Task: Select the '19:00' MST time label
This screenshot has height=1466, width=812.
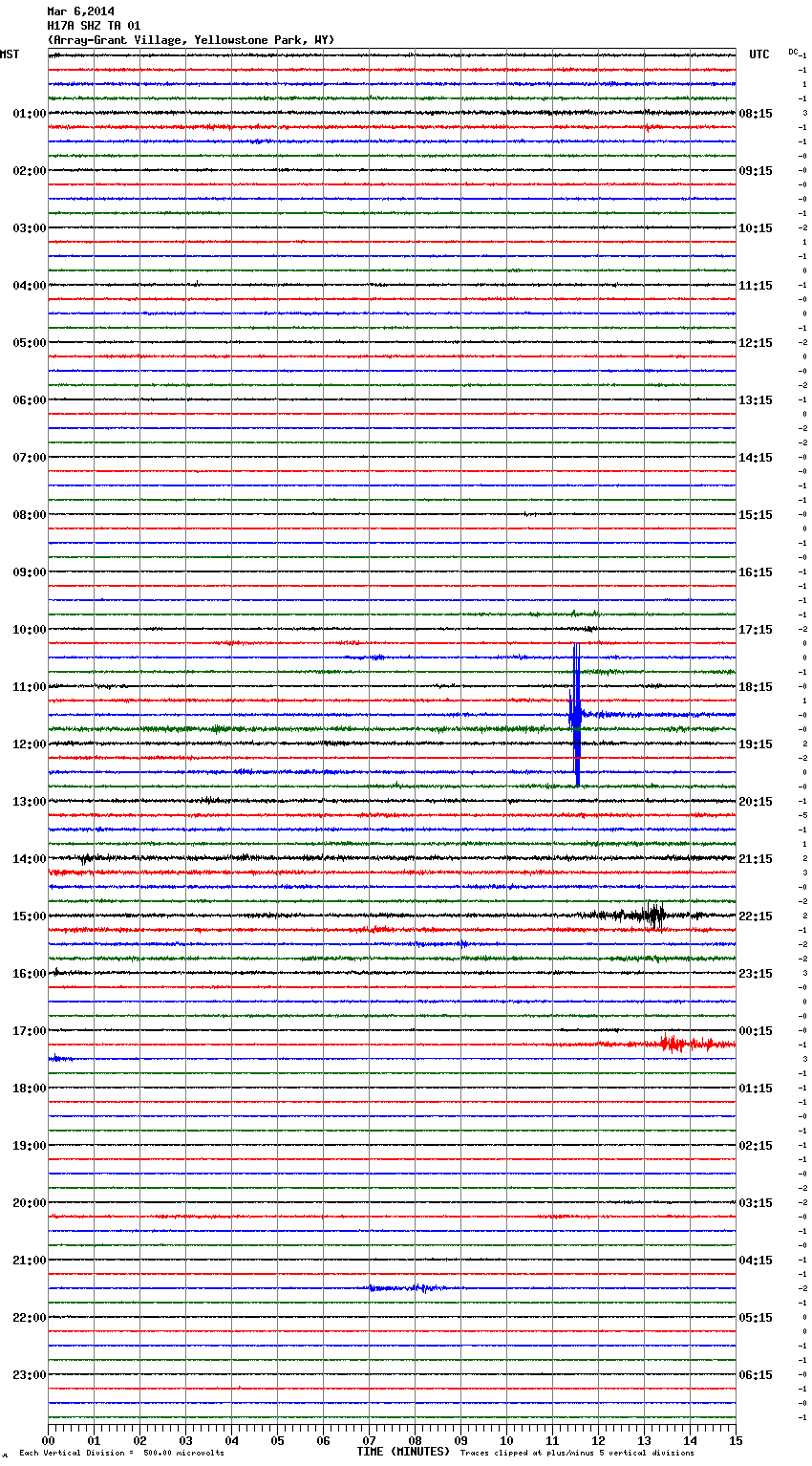Action: [30, 1146]
